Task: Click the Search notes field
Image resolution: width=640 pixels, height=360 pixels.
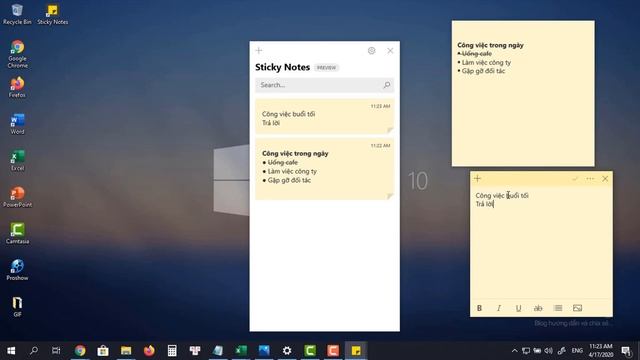Action: 324,85
